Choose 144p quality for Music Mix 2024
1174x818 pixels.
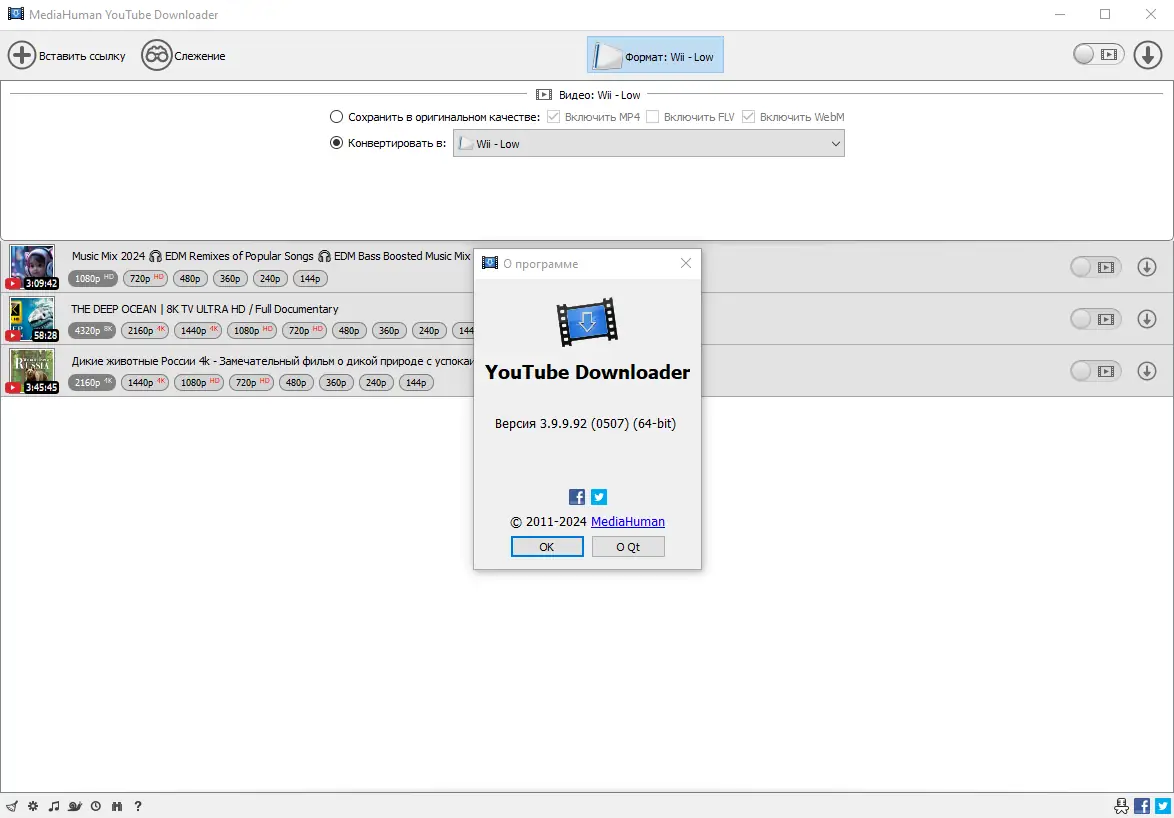(310, 278)
